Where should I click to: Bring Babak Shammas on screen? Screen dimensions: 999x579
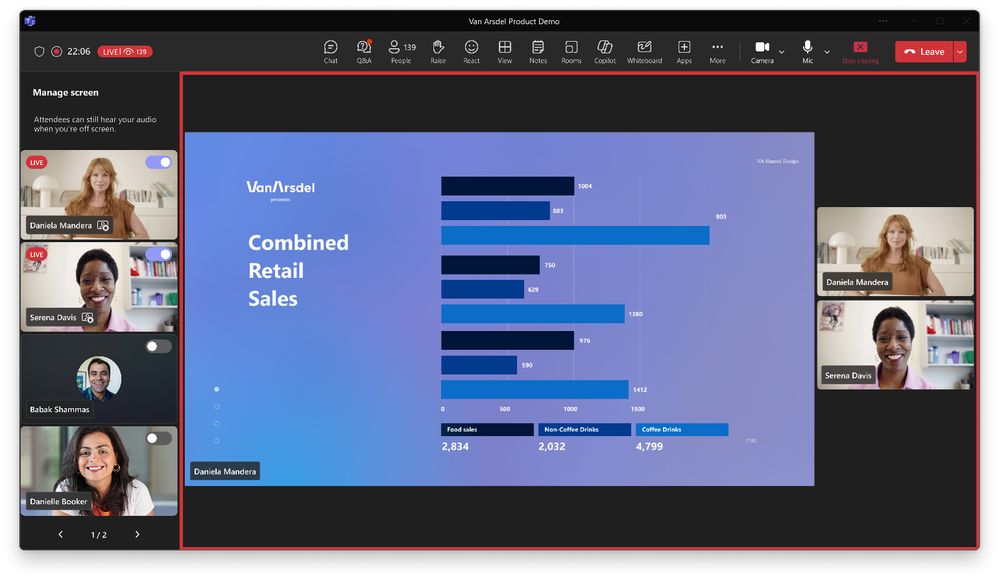point(159,347)
